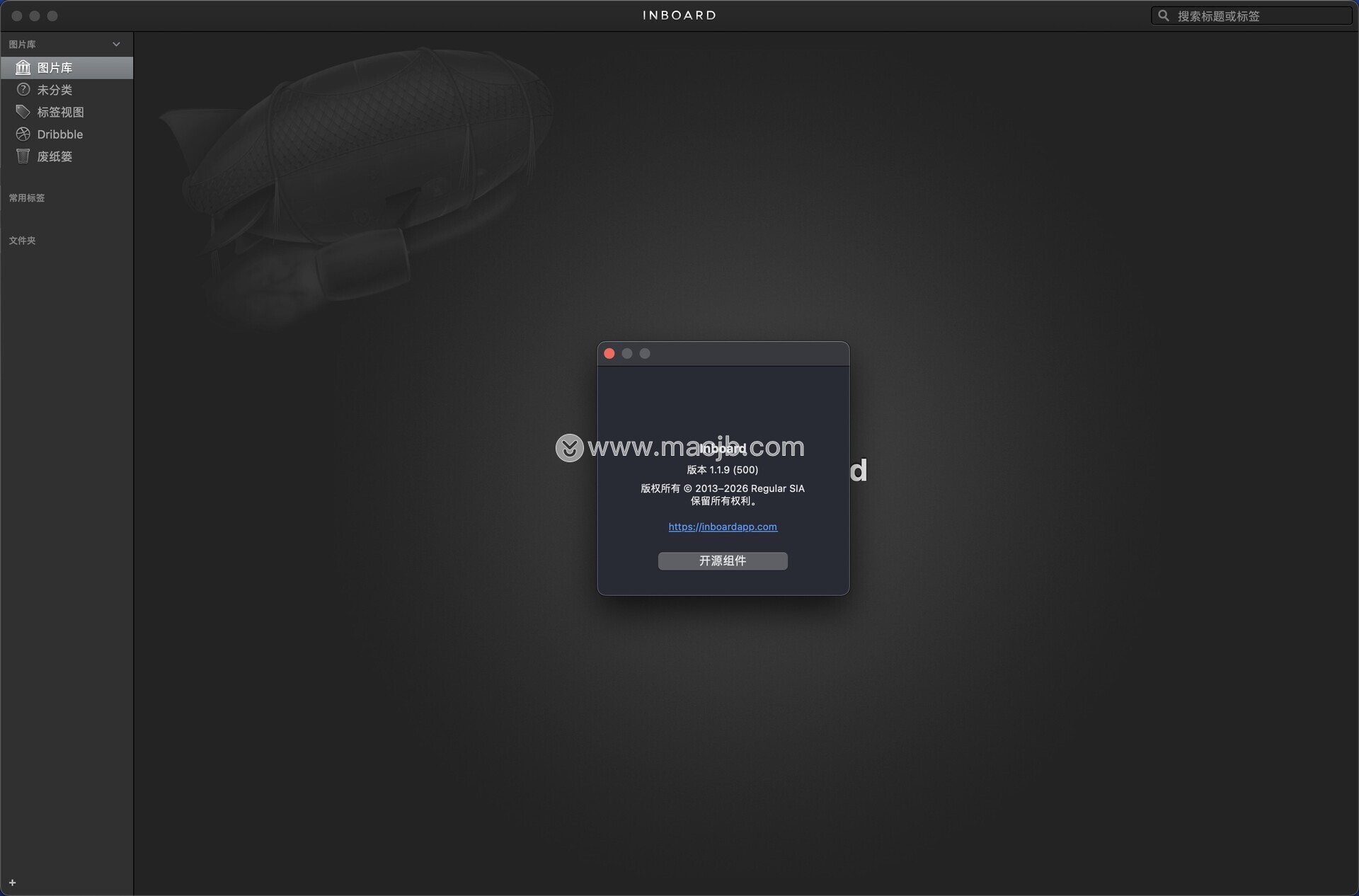Screen dimensions: 1359x896
Task: Click the 文件夹 section header
Action: coord(22,241)
